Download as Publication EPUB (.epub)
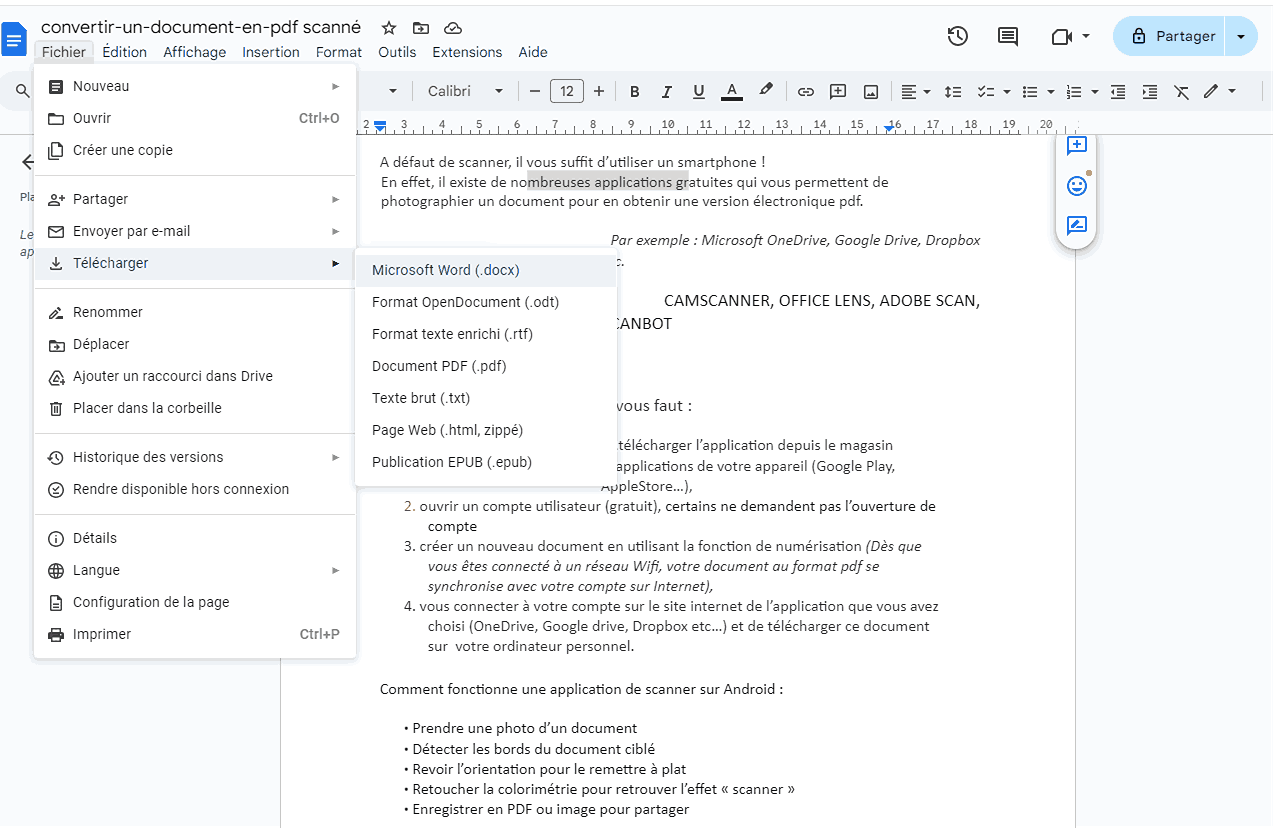Screen dimensions: 1274x830 click(x=486, y=462)
